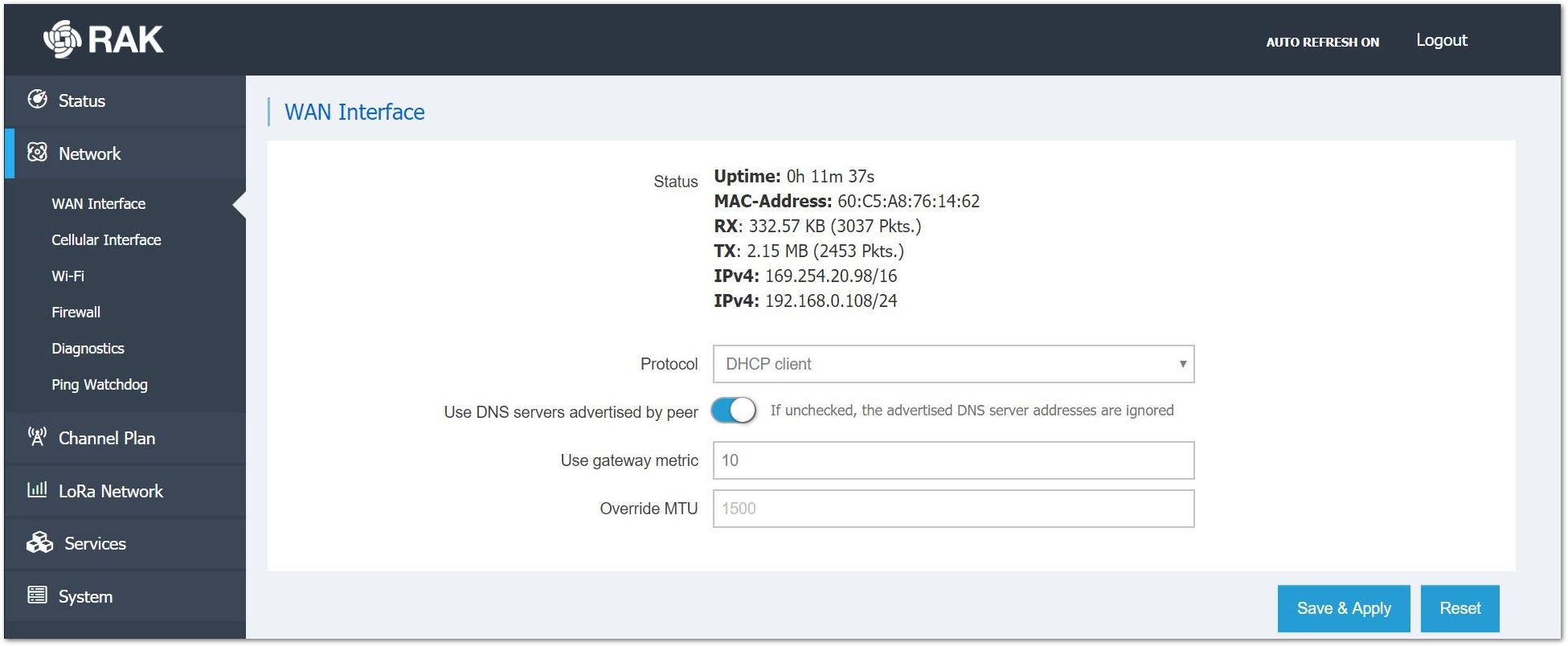Focus the Use gateway metric field
The image size is (1568, 646).
[x=953, y=460]
